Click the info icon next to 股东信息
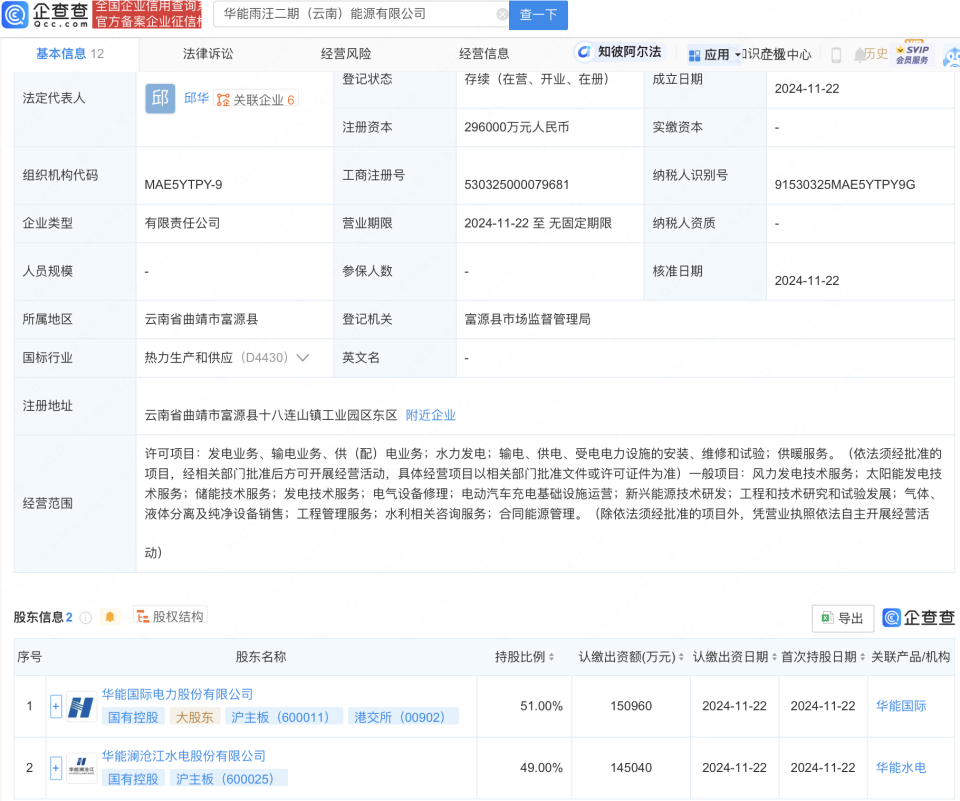The height and width of the screenshot is (801, 960). coord(86,618)
